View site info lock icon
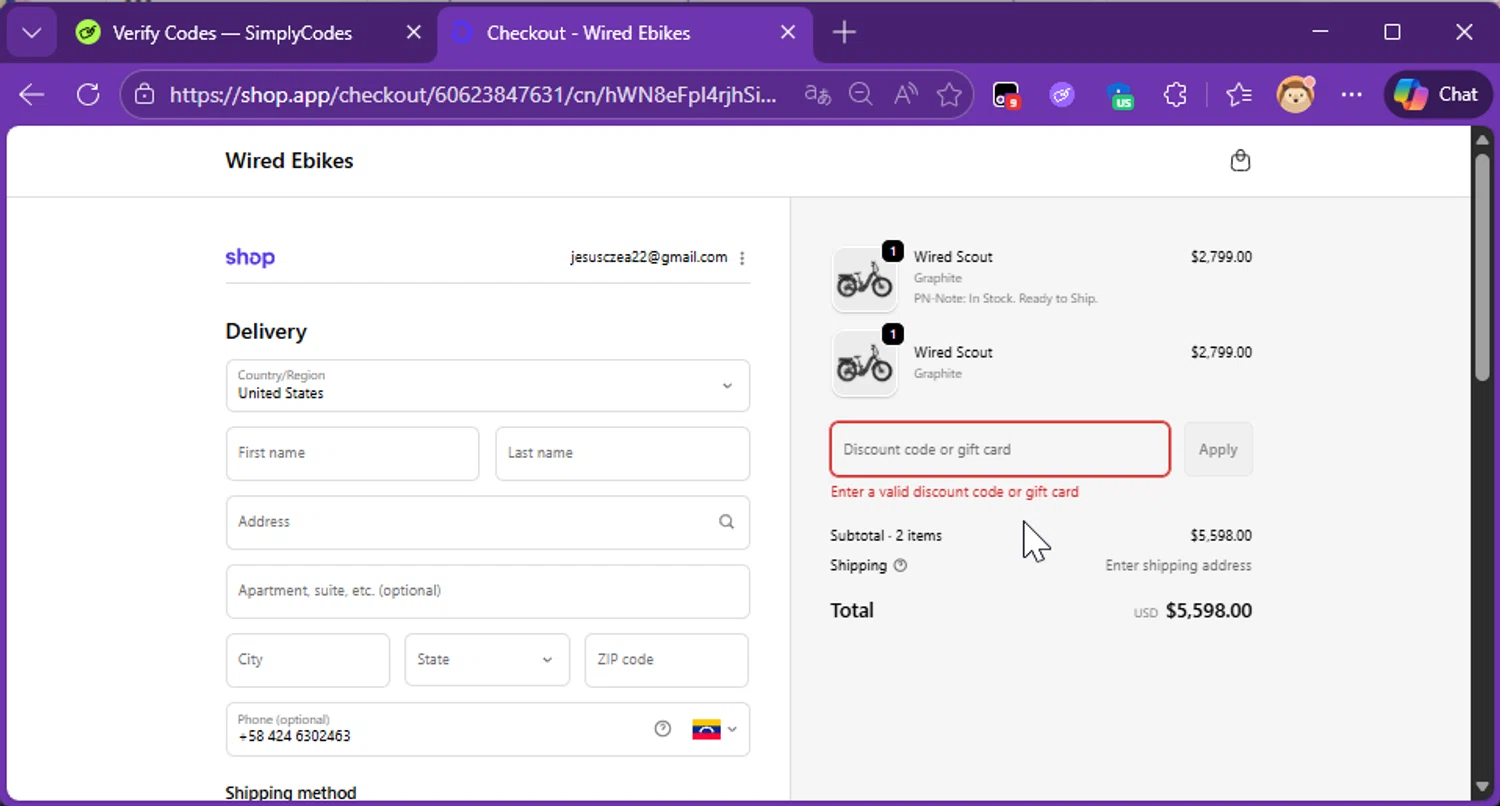 click(145, 95)
